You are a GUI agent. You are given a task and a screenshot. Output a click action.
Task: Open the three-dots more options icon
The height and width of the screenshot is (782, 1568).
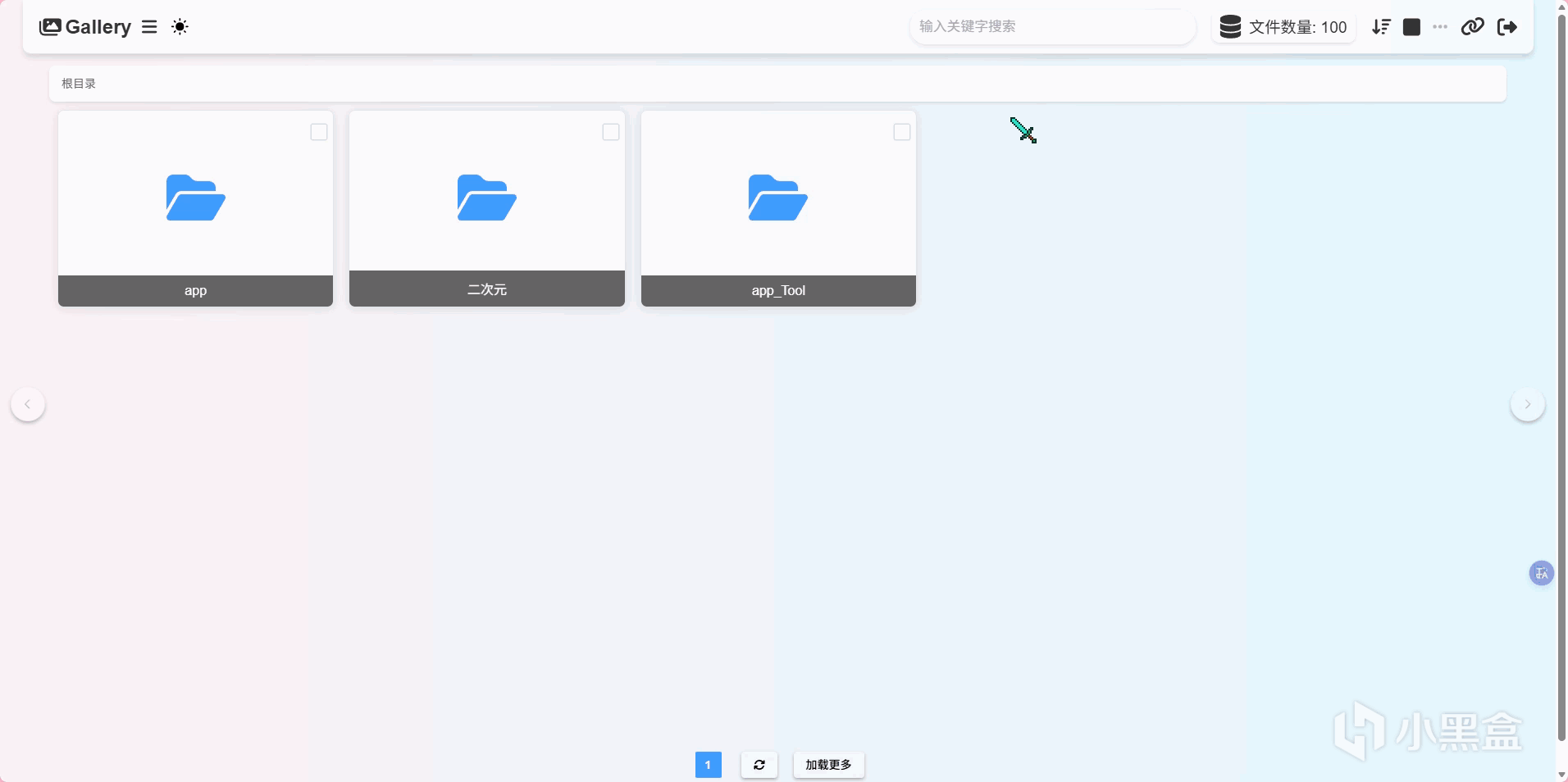coord(1440,27)
